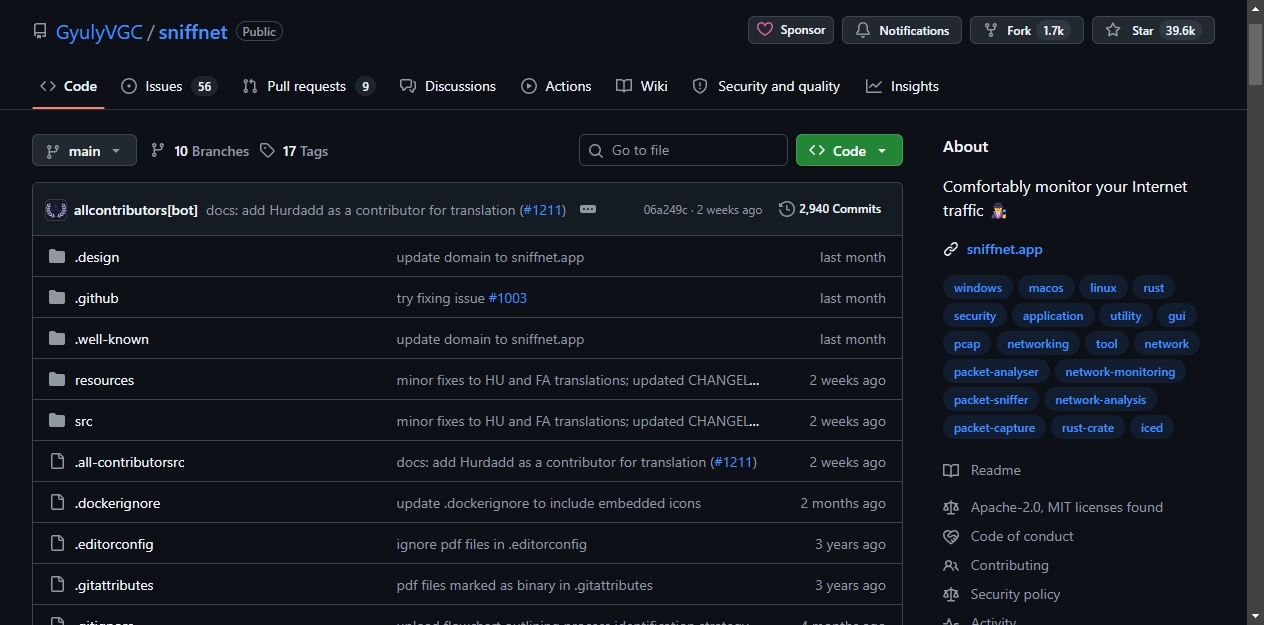The image size is (1264, 625).
Task: Open pull request #1211 in latest commit
Action: click(543, 210)
